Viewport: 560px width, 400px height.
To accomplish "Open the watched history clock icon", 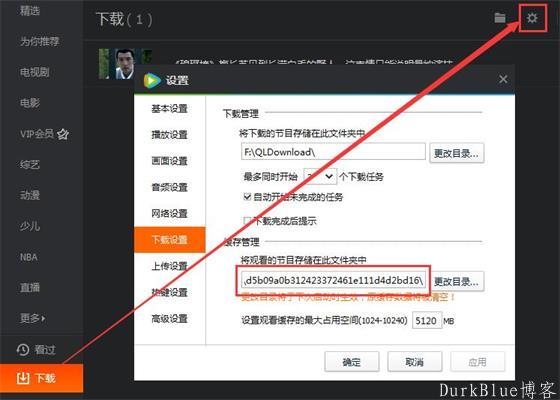I will coord(23,350).
